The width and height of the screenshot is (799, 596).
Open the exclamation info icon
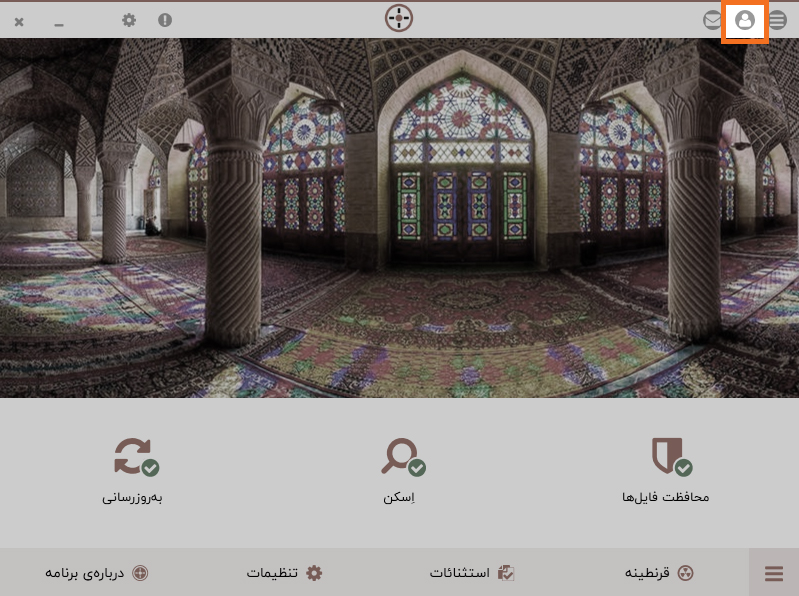point(165,20)
